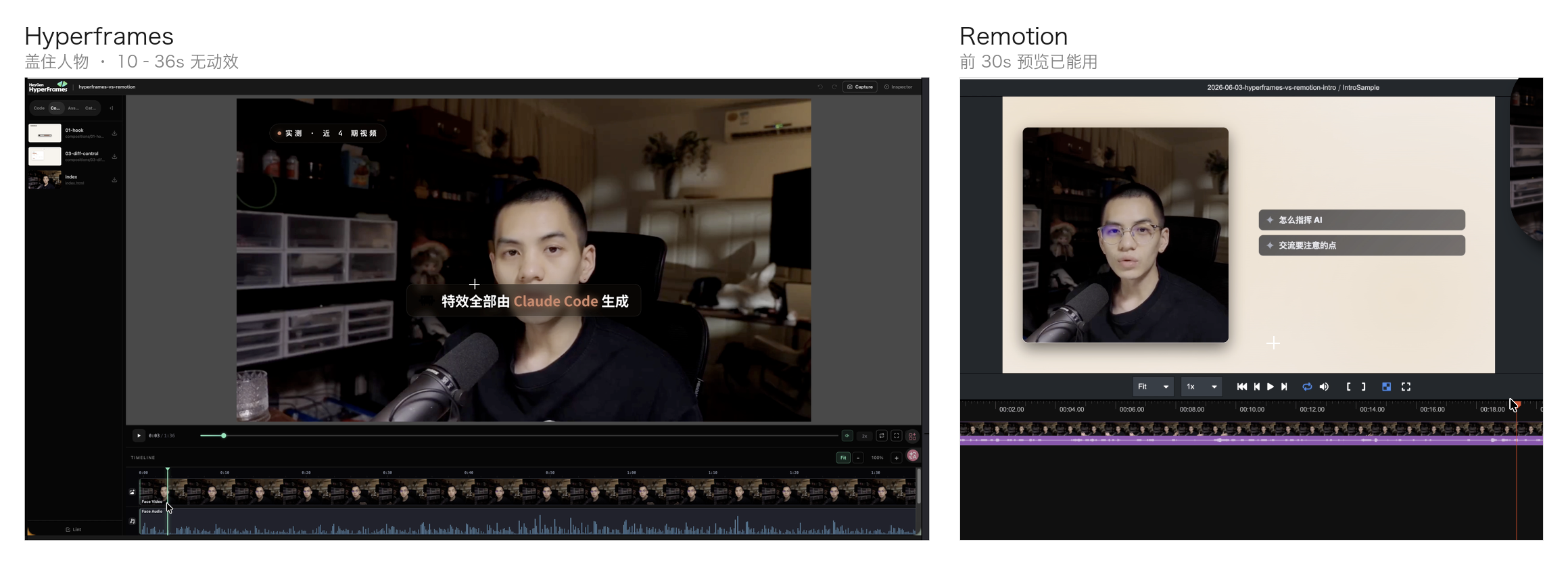Switch to the Code tab
Viewport: 1568px width, 565px height.
pyautogui.click(x=39, y=108)
